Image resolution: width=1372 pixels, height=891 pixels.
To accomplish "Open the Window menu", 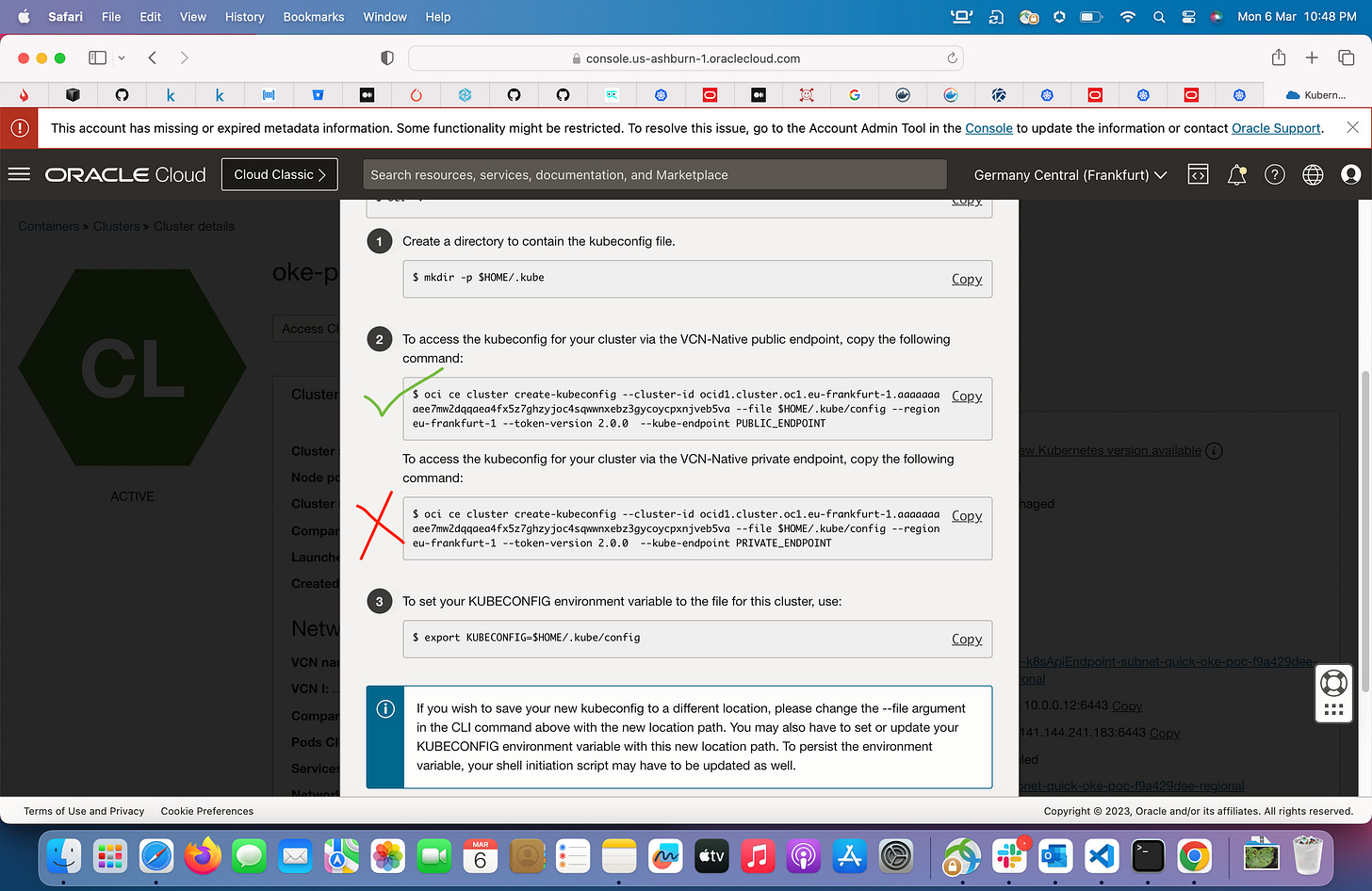I will pyautogui.click(x=385, y=17).
